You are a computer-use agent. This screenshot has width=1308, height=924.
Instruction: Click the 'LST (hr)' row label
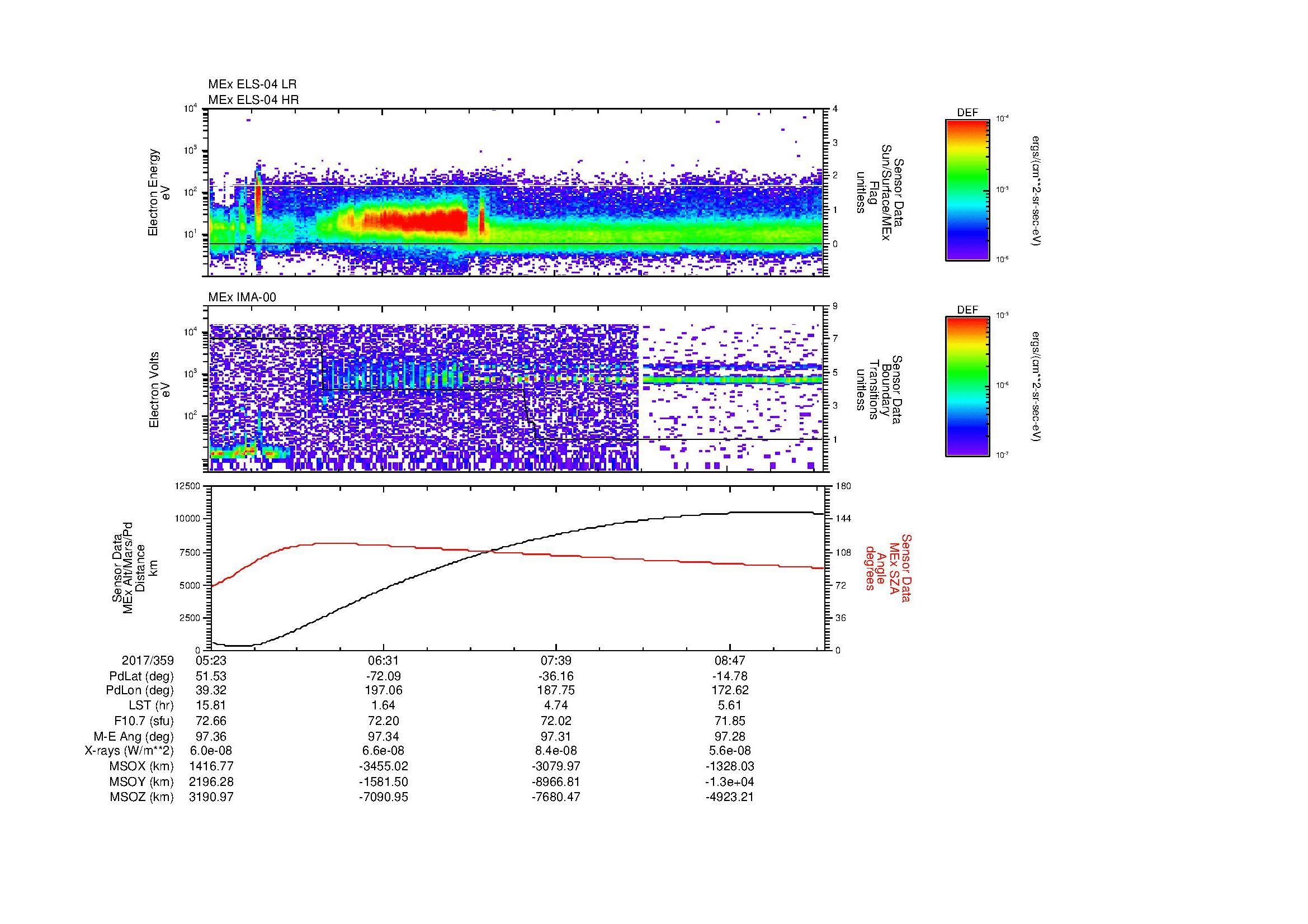pyautogui.click(x=151, y=705)
